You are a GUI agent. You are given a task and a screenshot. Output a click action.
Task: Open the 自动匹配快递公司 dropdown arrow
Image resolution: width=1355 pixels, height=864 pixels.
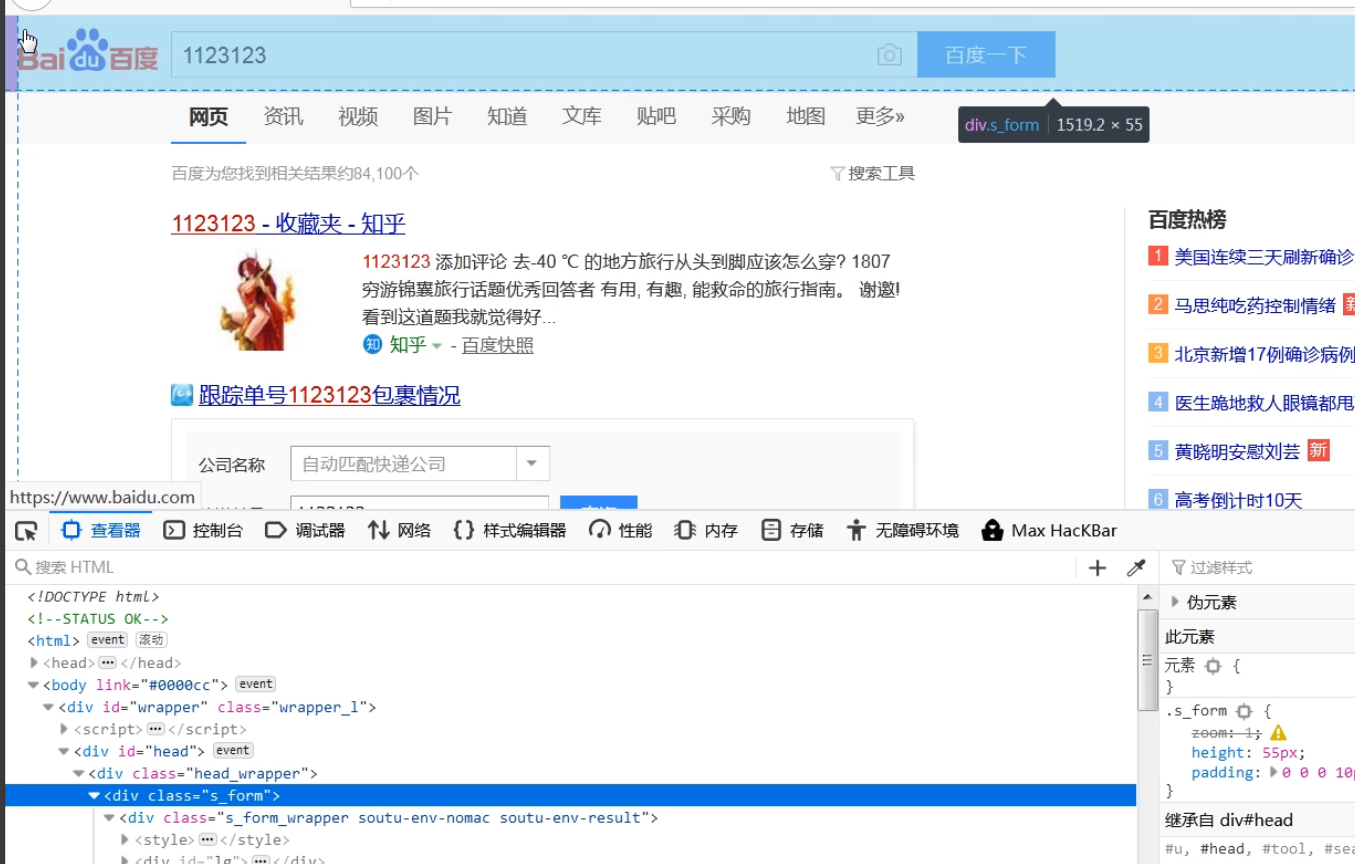532,464
